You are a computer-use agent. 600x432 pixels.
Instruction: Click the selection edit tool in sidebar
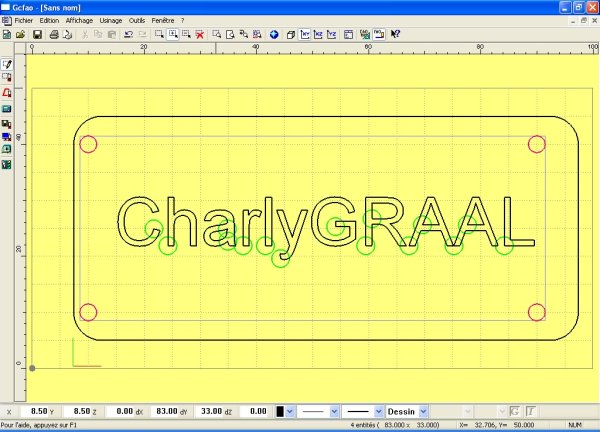(x=7, y=78)
